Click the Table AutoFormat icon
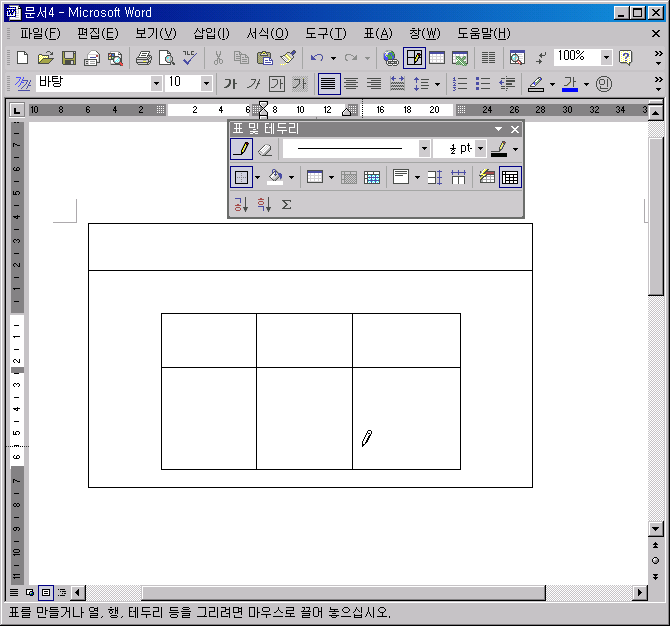This screenshot has width=670, height=626. [487, 178]
